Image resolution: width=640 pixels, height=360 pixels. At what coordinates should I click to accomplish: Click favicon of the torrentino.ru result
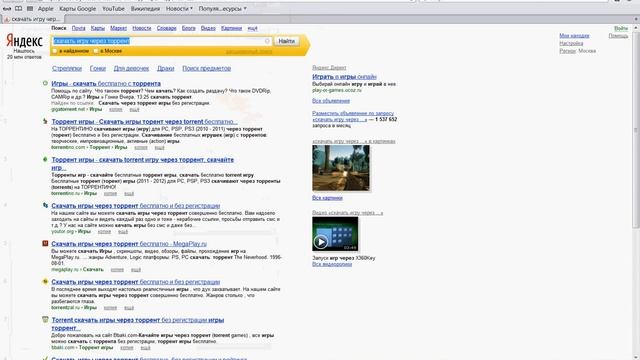point(45,160)
